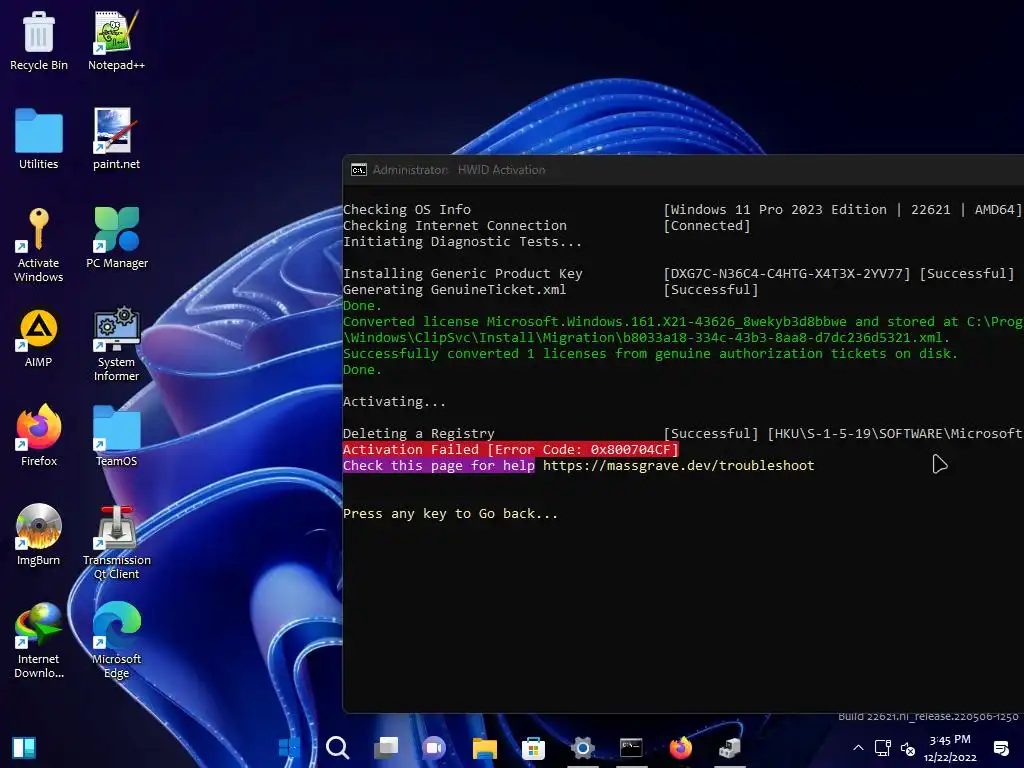Select Microsoft Edge desktop shortcut
This screenshot has height=768, width=1024.
pos(116,641)
